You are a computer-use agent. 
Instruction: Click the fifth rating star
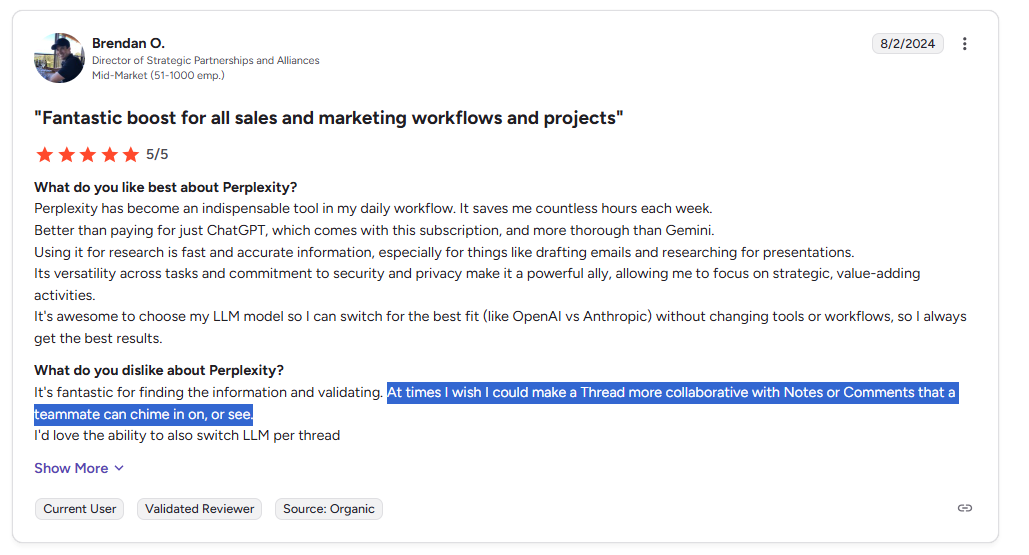[x=131, y=155]
